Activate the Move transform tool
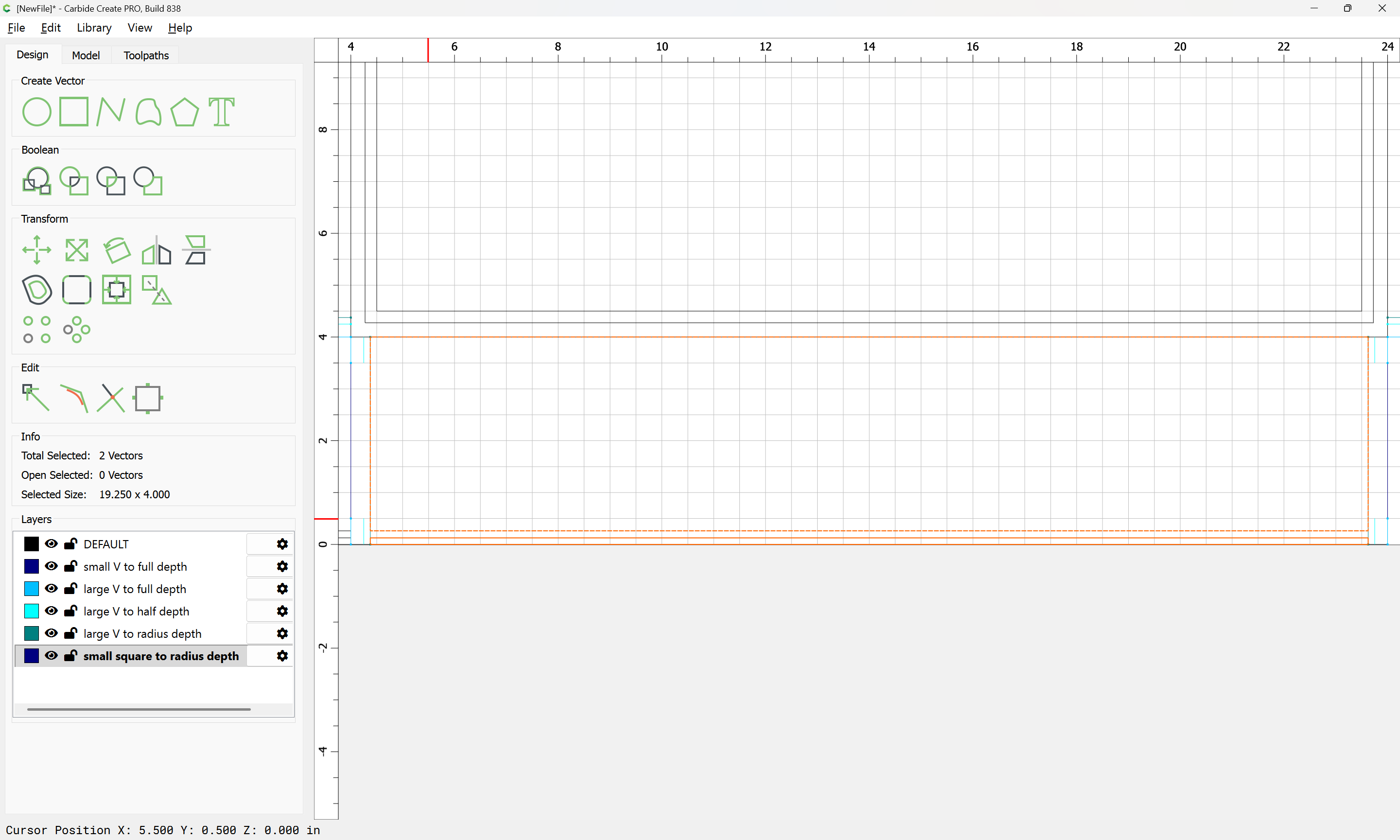The width and height of the screenshot is (1400, 840). pos(37,250)
